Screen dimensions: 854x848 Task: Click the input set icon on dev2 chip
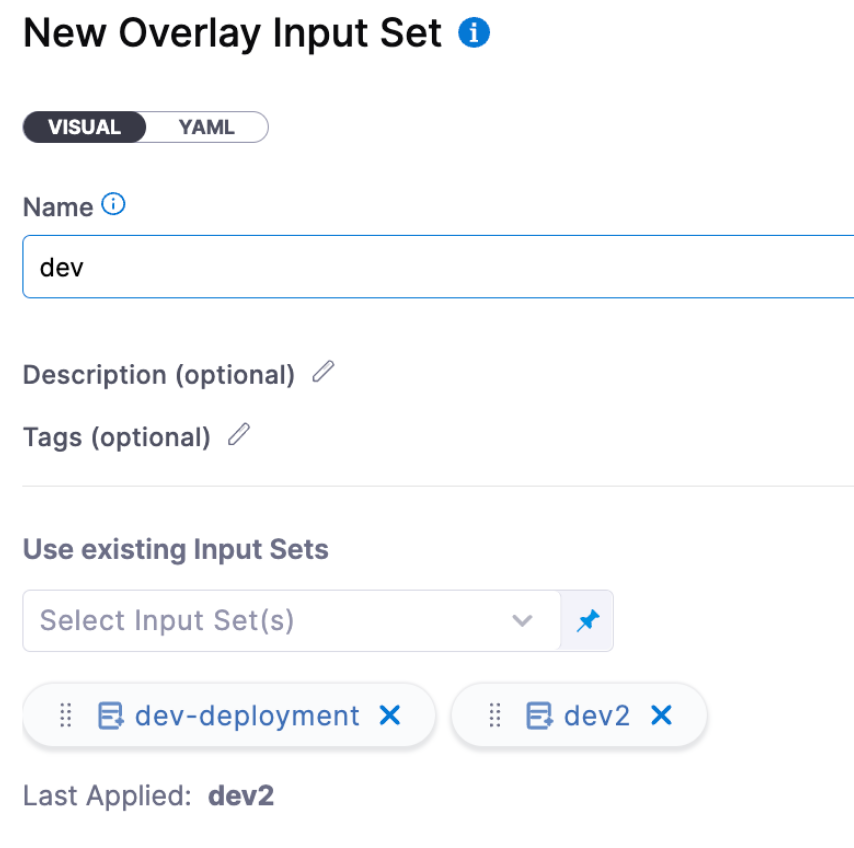coord(539,716)
